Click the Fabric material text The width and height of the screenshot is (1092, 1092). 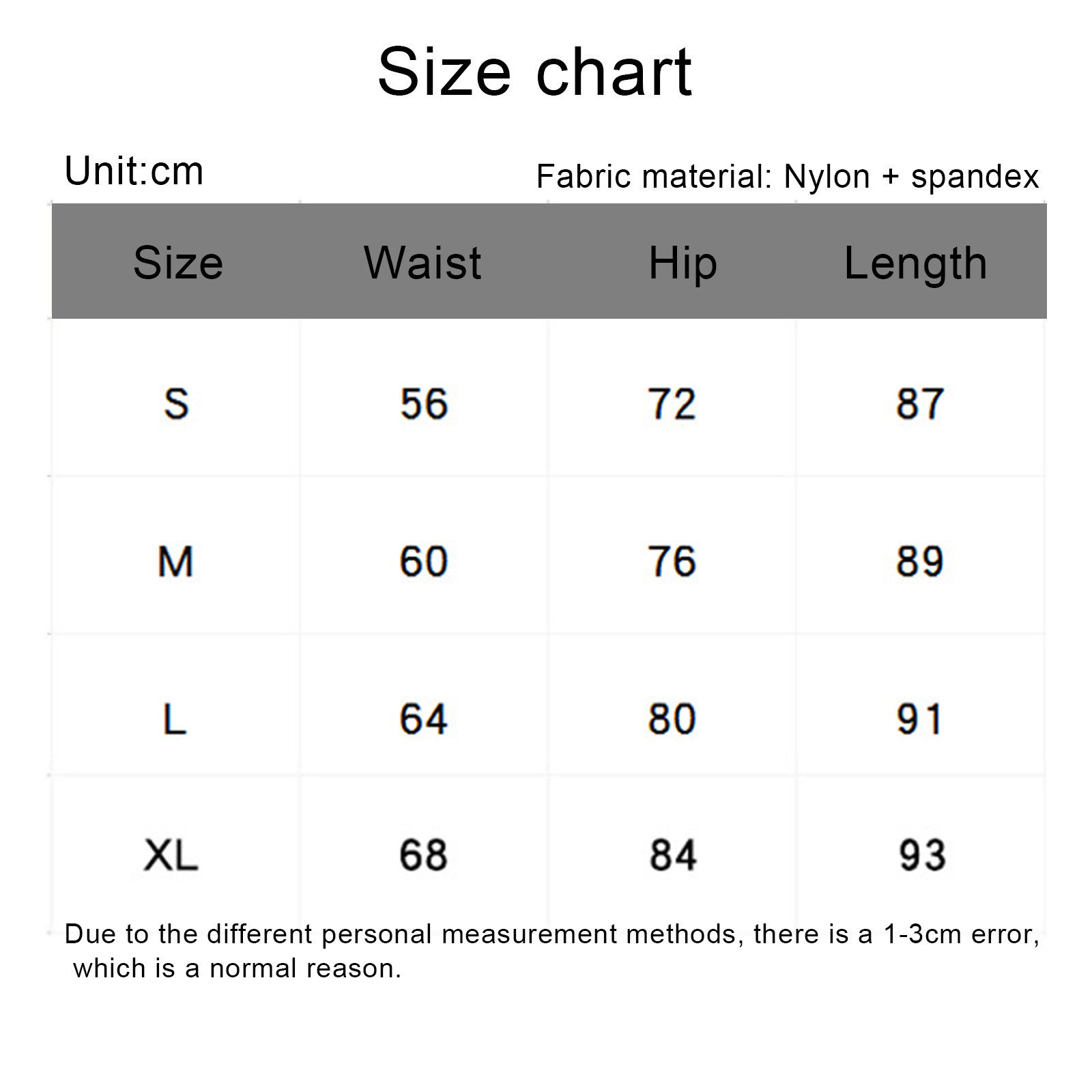pyautogui.click(x=787, y=177)
